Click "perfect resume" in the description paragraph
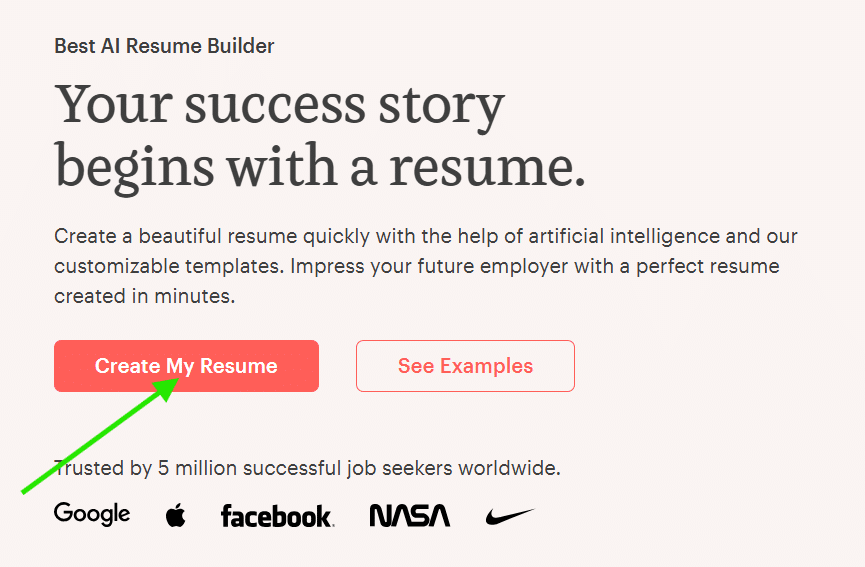This screenshot has height=567, width=865. 708,266
